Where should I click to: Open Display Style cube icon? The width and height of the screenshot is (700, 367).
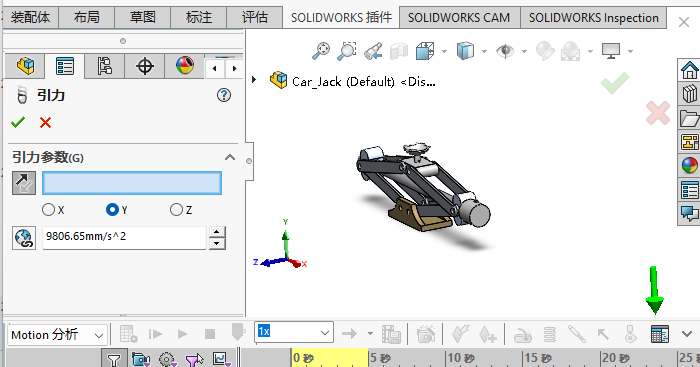coord(465,51)
